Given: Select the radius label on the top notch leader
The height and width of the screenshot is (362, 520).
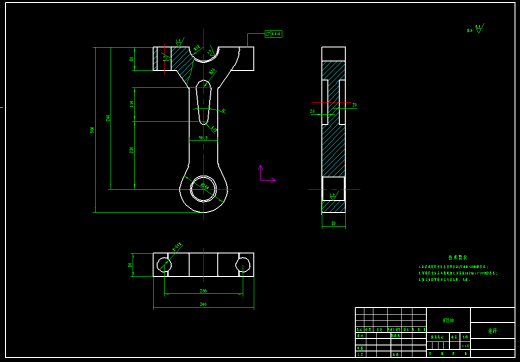Looking at the screenshot, I should (x=197, y=48).
